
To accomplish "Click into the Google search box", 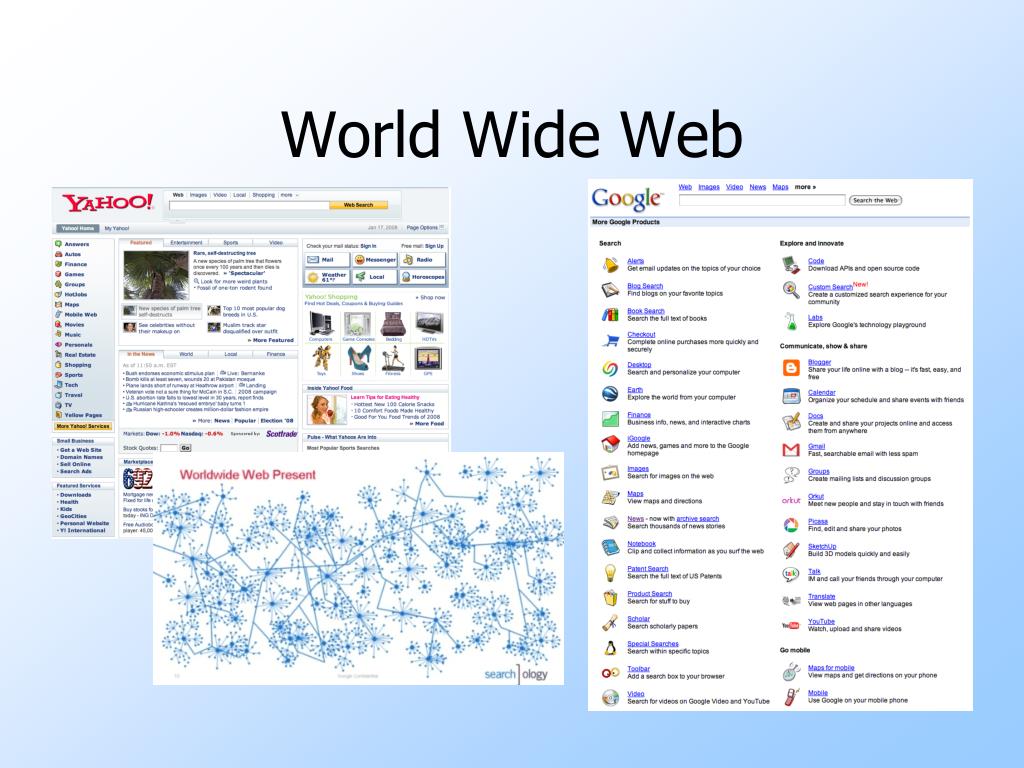I will coord(762,200).
